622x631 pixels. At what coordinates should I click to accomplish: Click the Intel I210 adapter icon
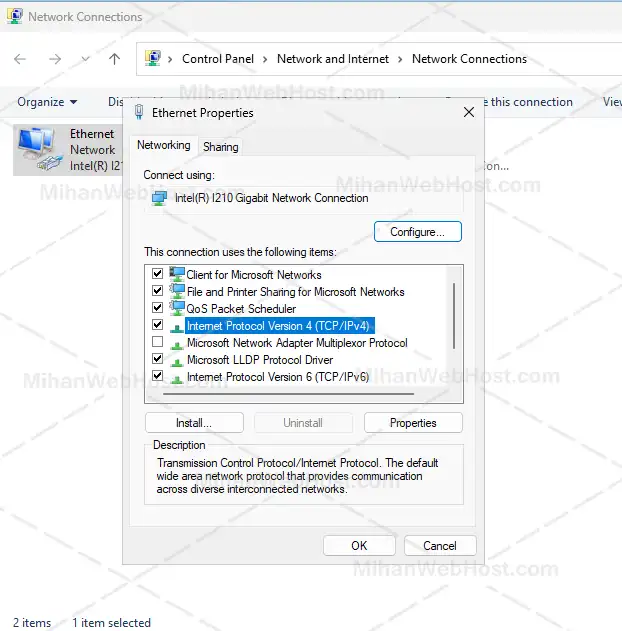pos(159,198)
